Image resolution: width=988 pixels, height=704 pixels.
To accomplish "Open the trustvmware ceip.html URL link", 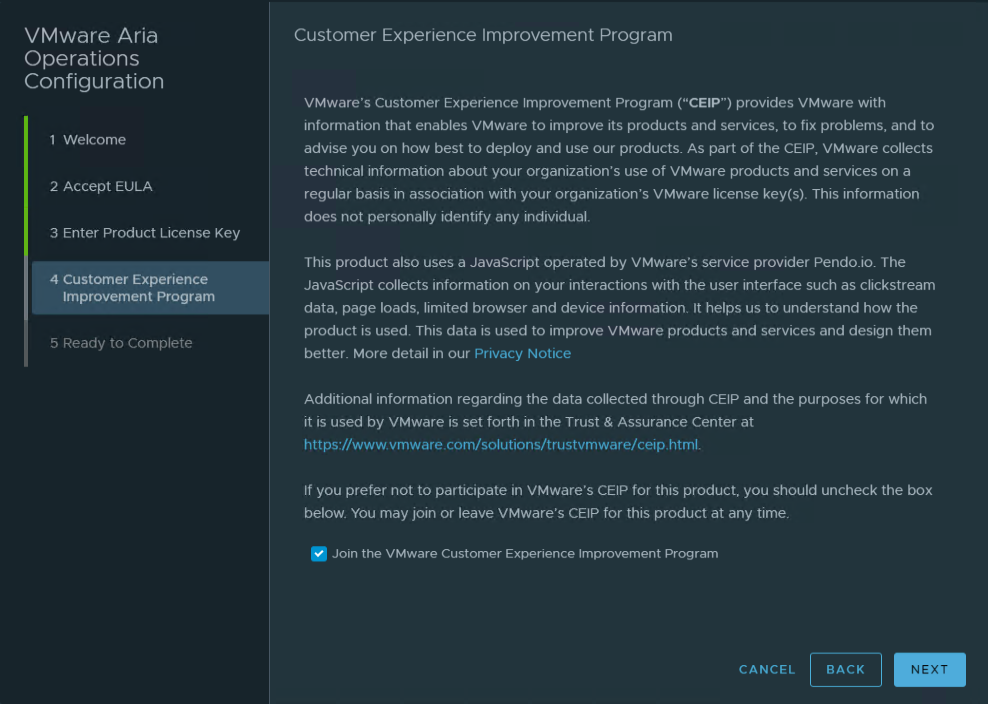I will pyautogui.click(x=501, y=445).
